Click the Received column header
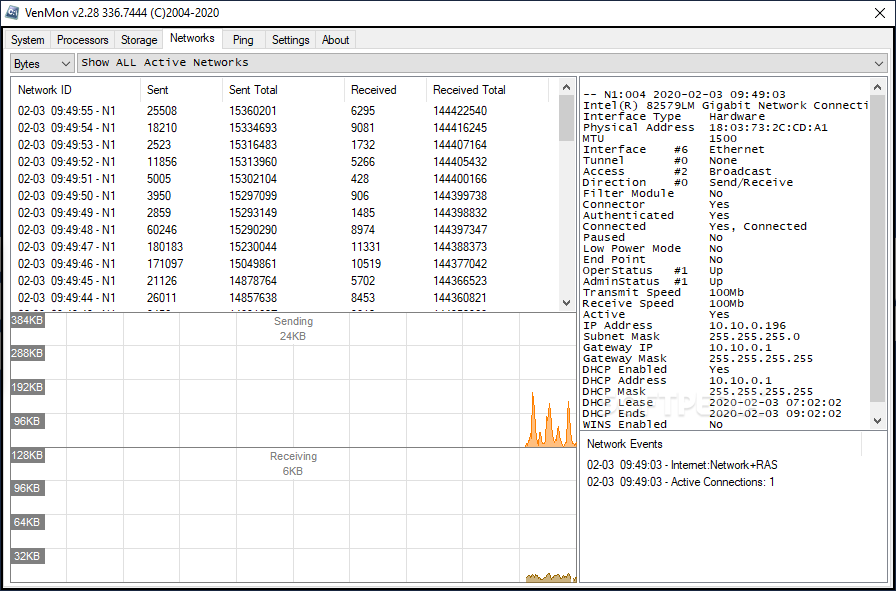The width and height of the screenshot is (896, 591). [x=386, y=90]
